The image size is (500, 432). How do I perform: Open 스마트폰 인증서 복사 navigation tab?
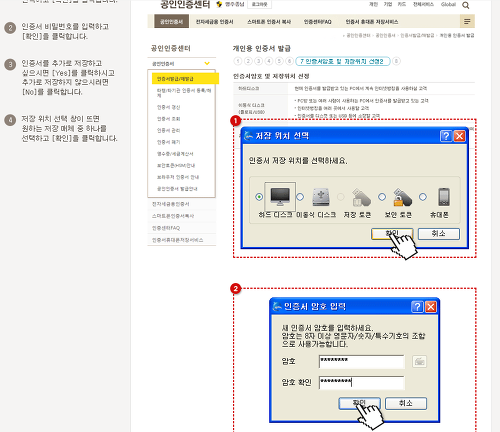[x=269, y=22]
